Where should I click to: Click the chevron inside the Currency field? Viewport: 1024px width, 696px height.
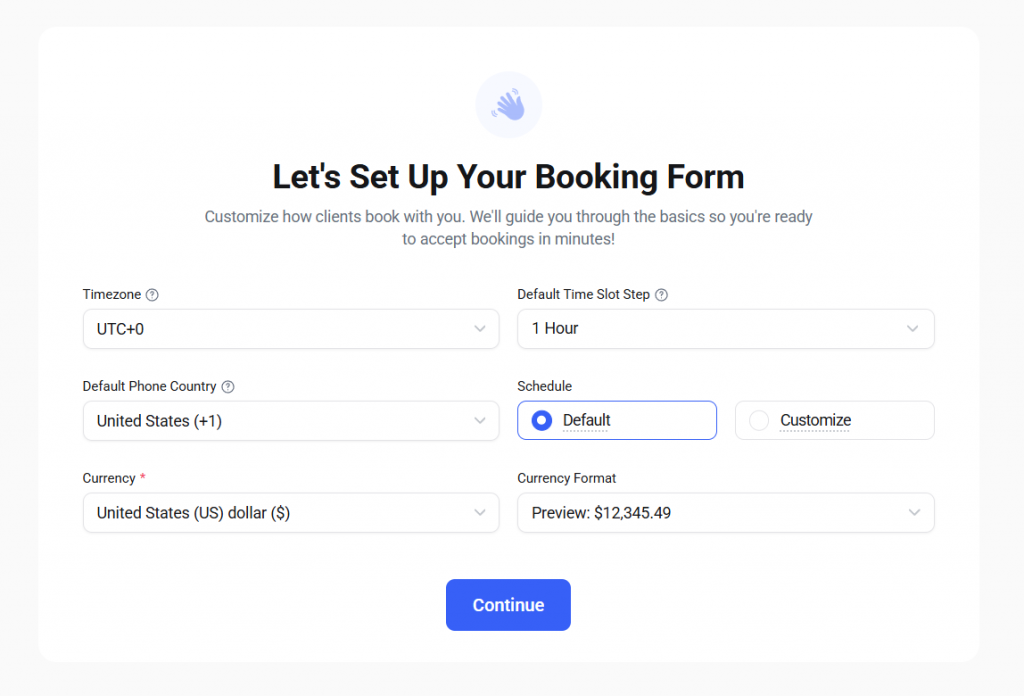click(481, 512)
